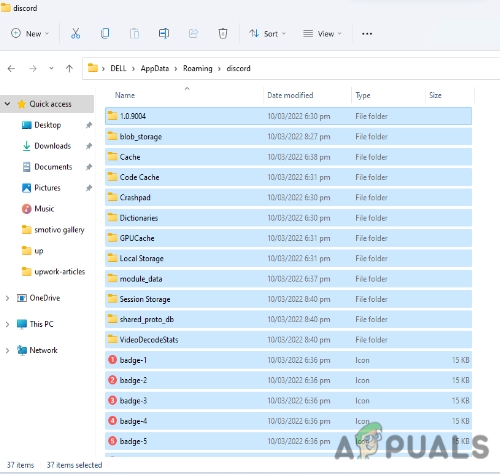Select the module_data folder
Screen dimensions: 500x474
[288, 279]
